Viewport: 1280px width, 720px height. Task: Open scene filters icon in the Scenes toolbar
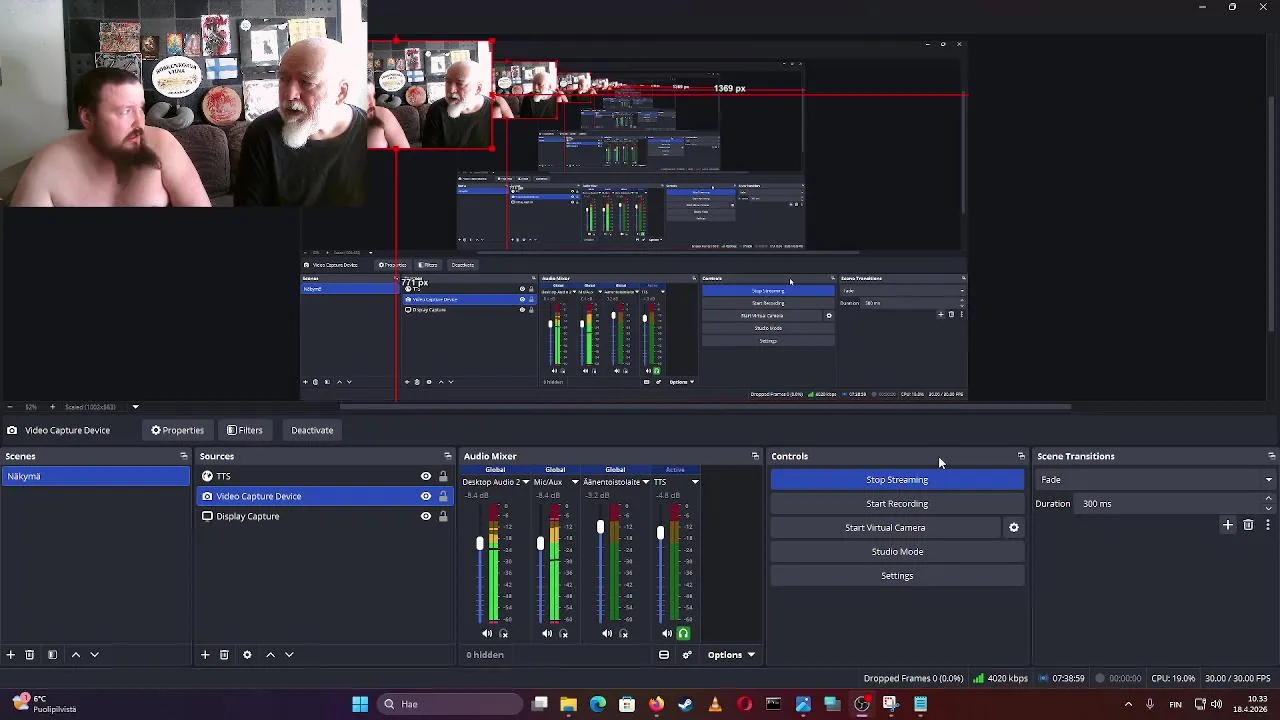point(52,654)
